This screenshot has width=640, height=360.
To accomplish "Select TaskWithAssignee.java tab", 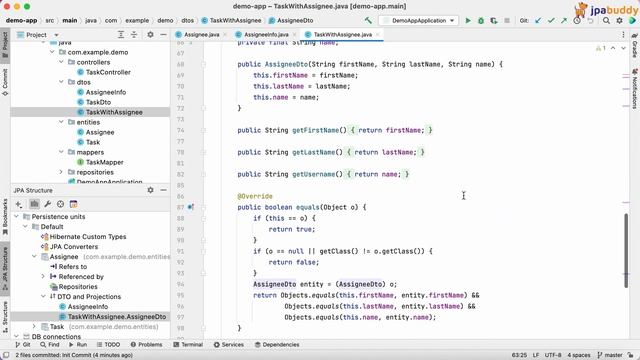I will point(343,35).
